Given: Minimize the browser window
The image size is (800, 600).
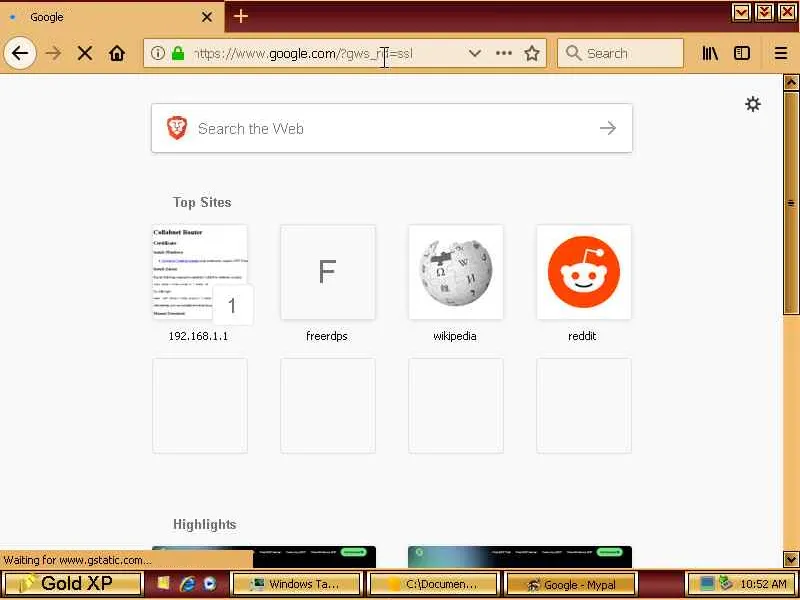Looking at the screenshot, I should pos(741,12).
